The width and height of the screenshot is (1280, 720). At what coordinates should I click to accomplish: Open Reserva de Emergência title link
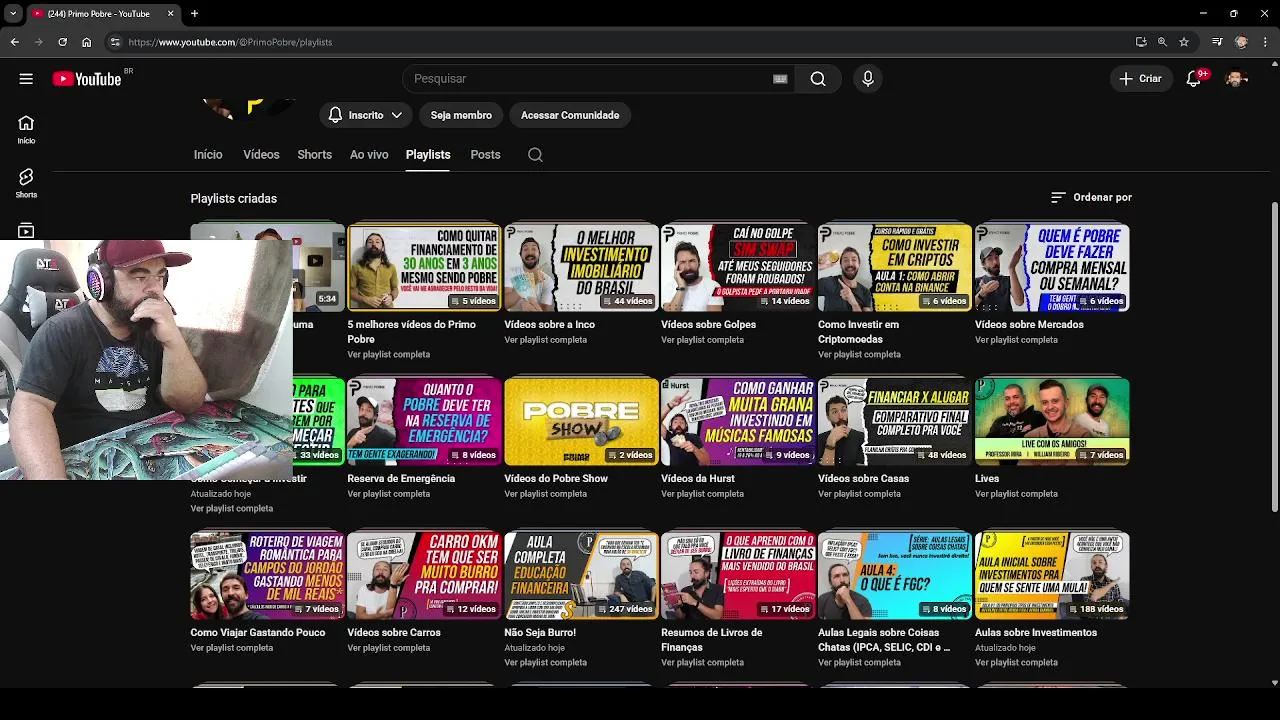(401, 479)
